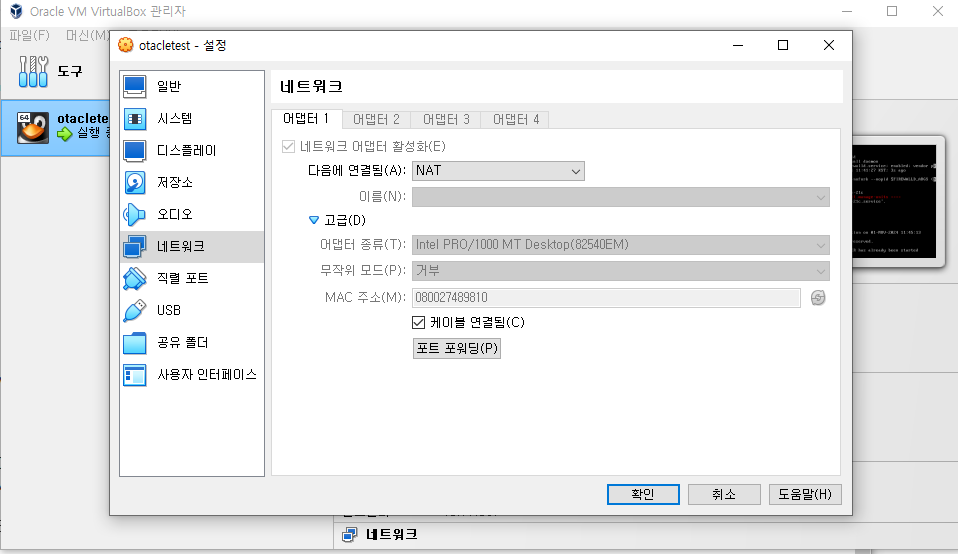Collapse the 고급(D) advanced section

click(314, 220)
